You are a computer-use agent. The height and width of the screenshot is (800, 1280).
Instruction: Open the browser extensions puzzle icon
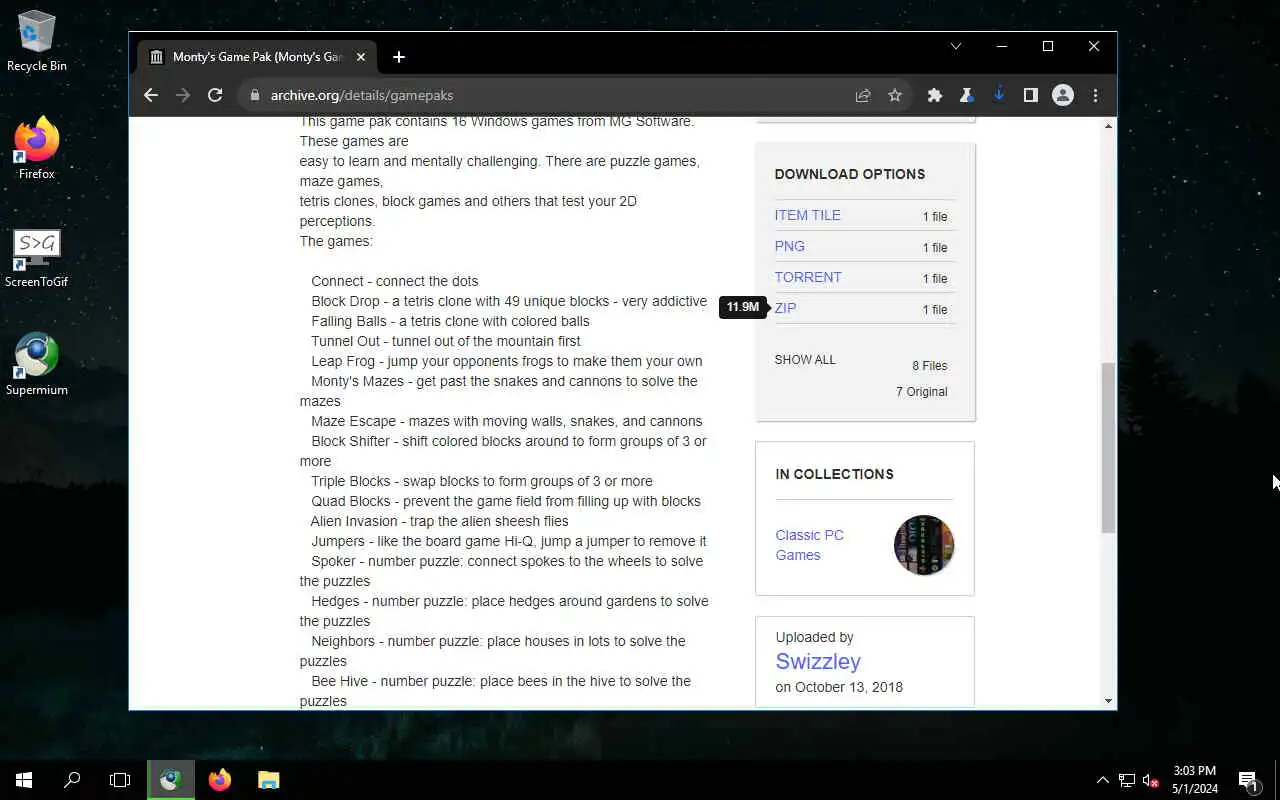point(935,95)
